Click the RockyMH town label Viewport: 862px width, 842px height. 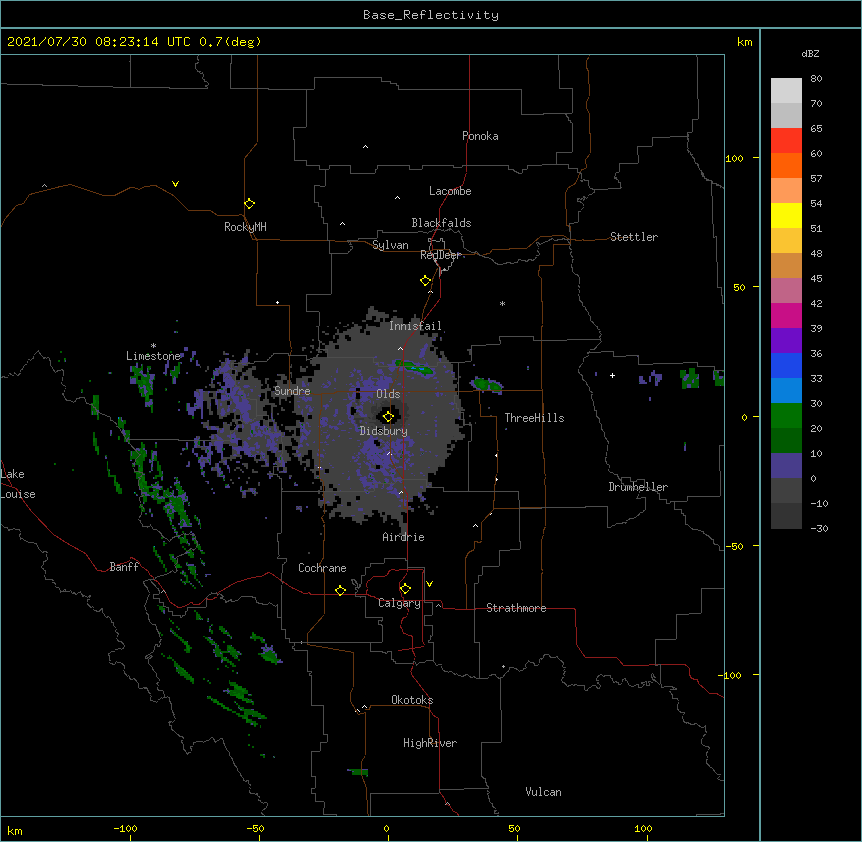pyautogui.click(x=245, y=227)
